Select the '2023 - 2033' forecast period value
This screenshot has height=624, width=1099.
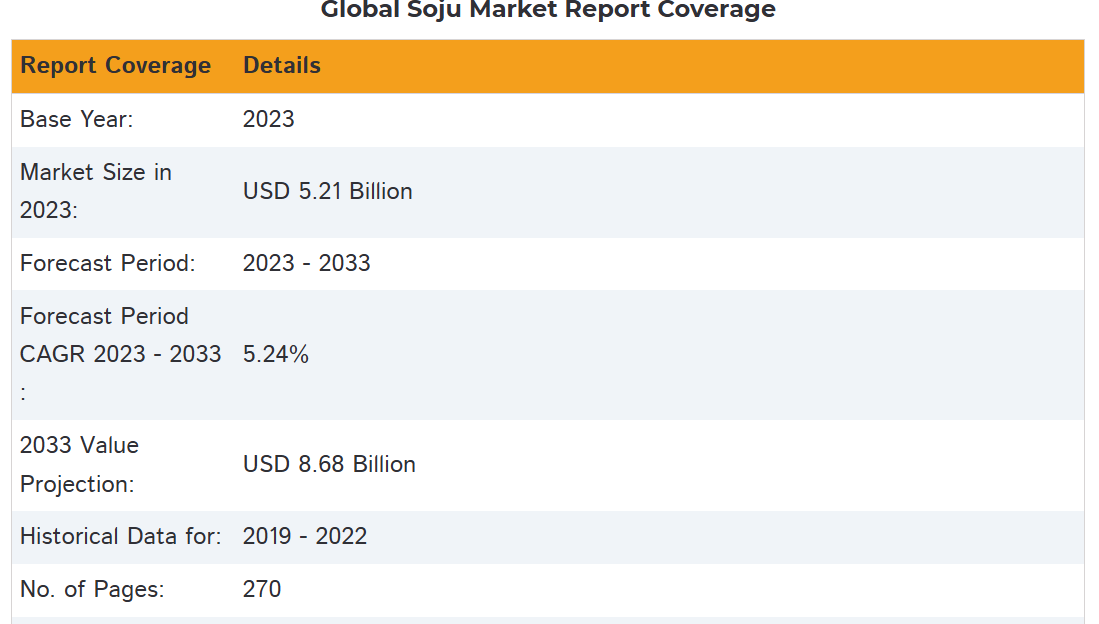coord(306,263)
